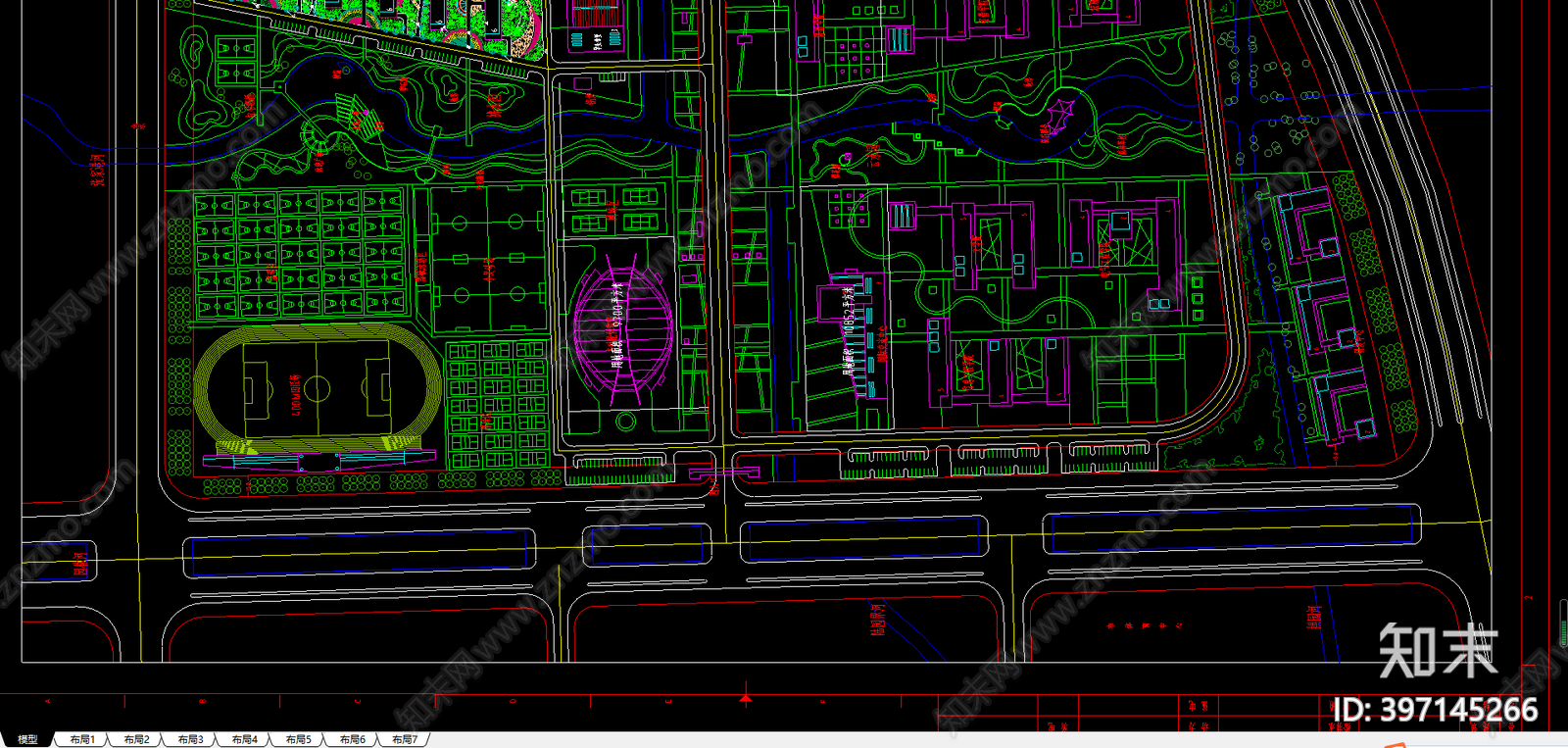The height and width of the screenshot is (748, 1568).
Task: Open the 布局4 layout tab
Action: pyautogui.click(x=244, y=739)
